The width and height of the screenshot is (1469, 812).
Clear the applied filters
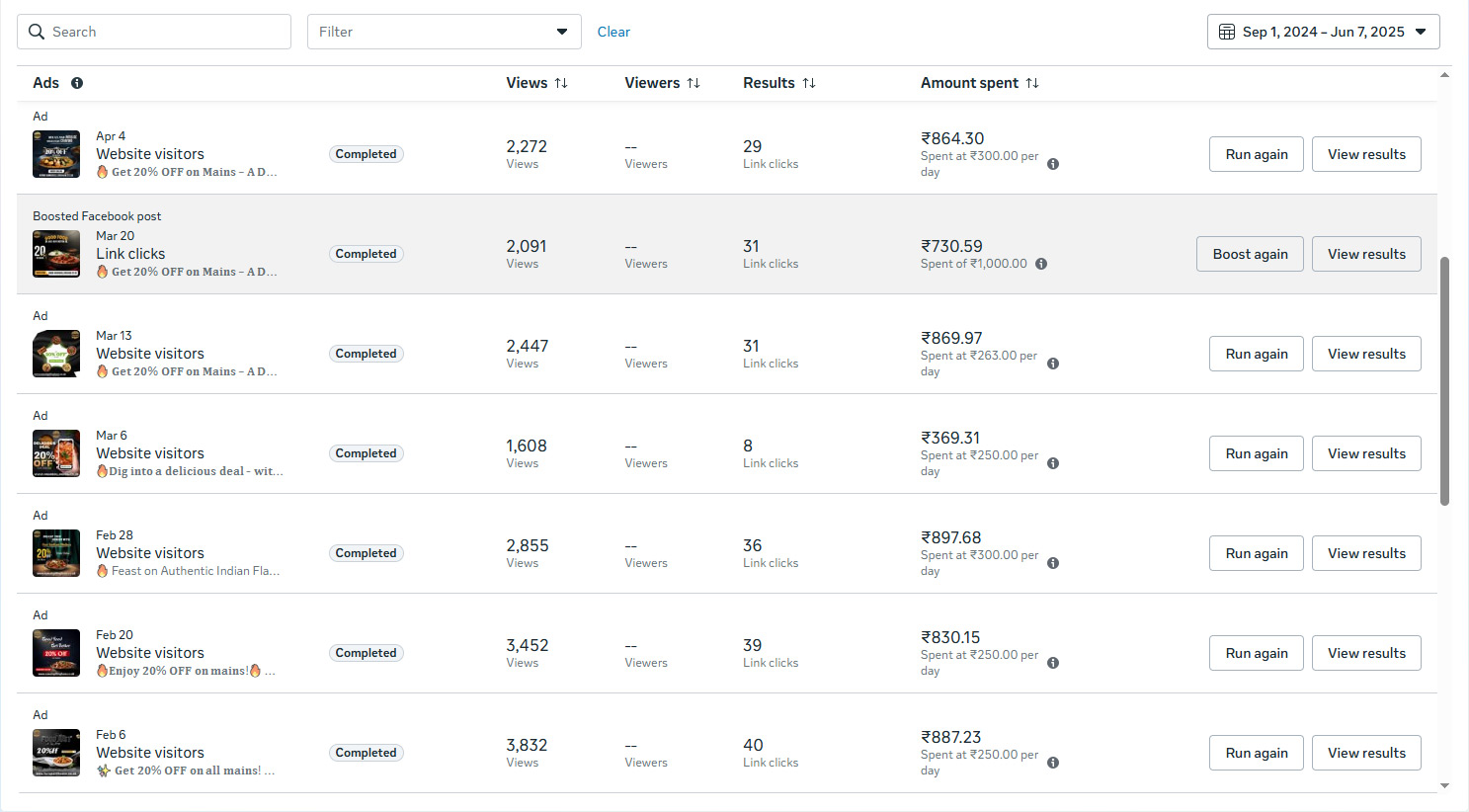coord(613,32)
